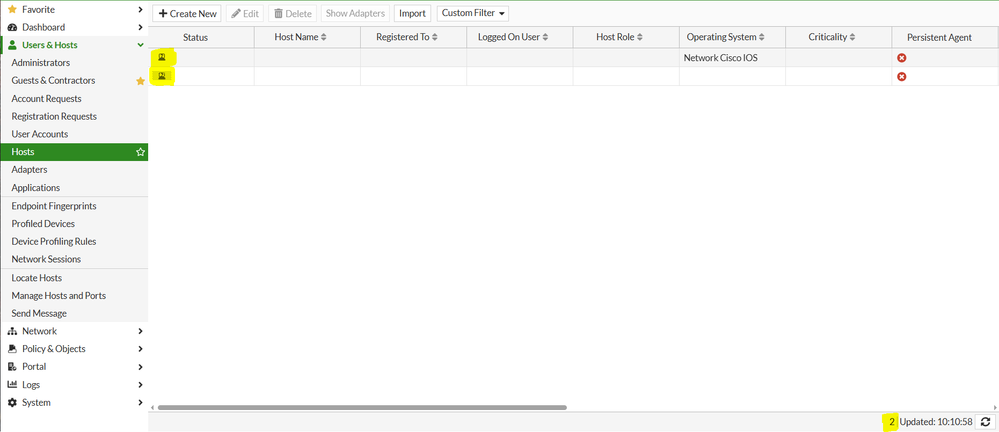Click the Delete button
The image size is (999, 432).
(x=292, y=13)
